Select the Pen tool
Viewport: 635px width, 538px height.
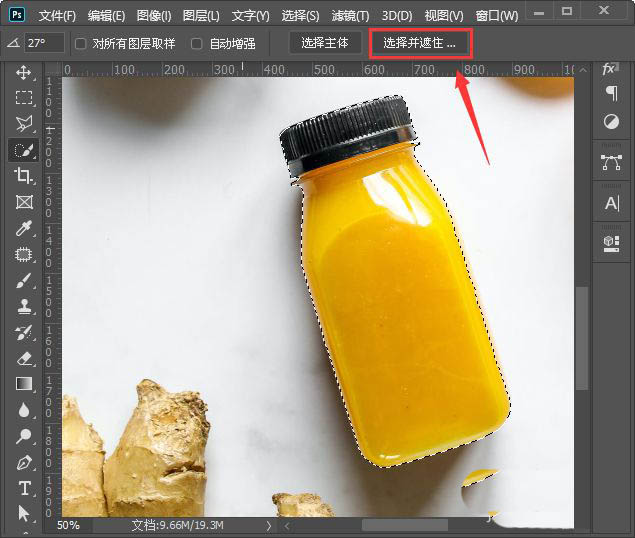(24, 462)
